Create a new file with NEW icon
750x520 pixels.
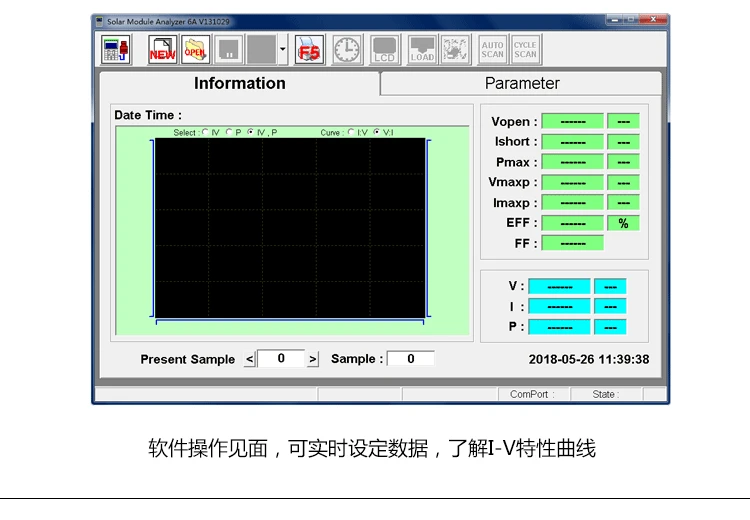coord(163,50)
